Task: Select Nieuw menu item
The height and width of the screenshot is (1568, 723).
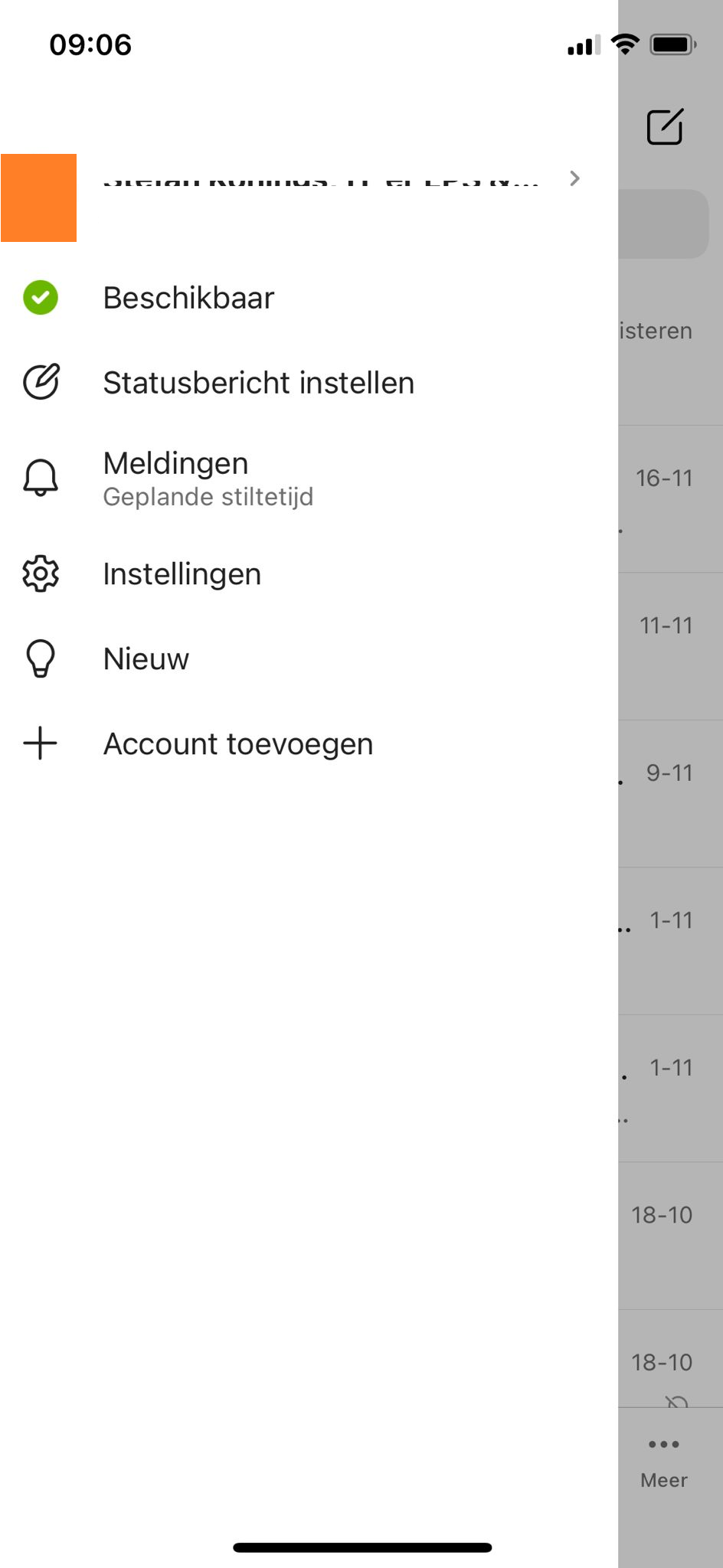Action: (146, 659)
